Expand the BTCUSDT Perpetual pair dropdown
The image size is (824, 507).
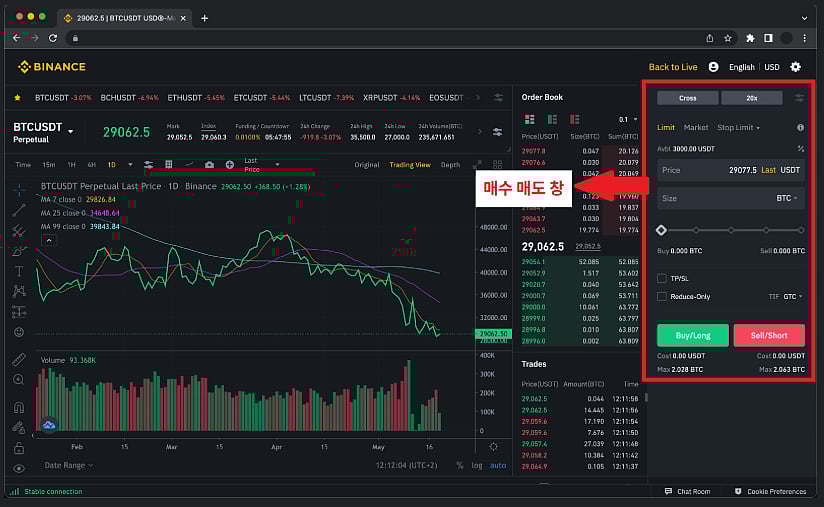(x=70, y=129)
